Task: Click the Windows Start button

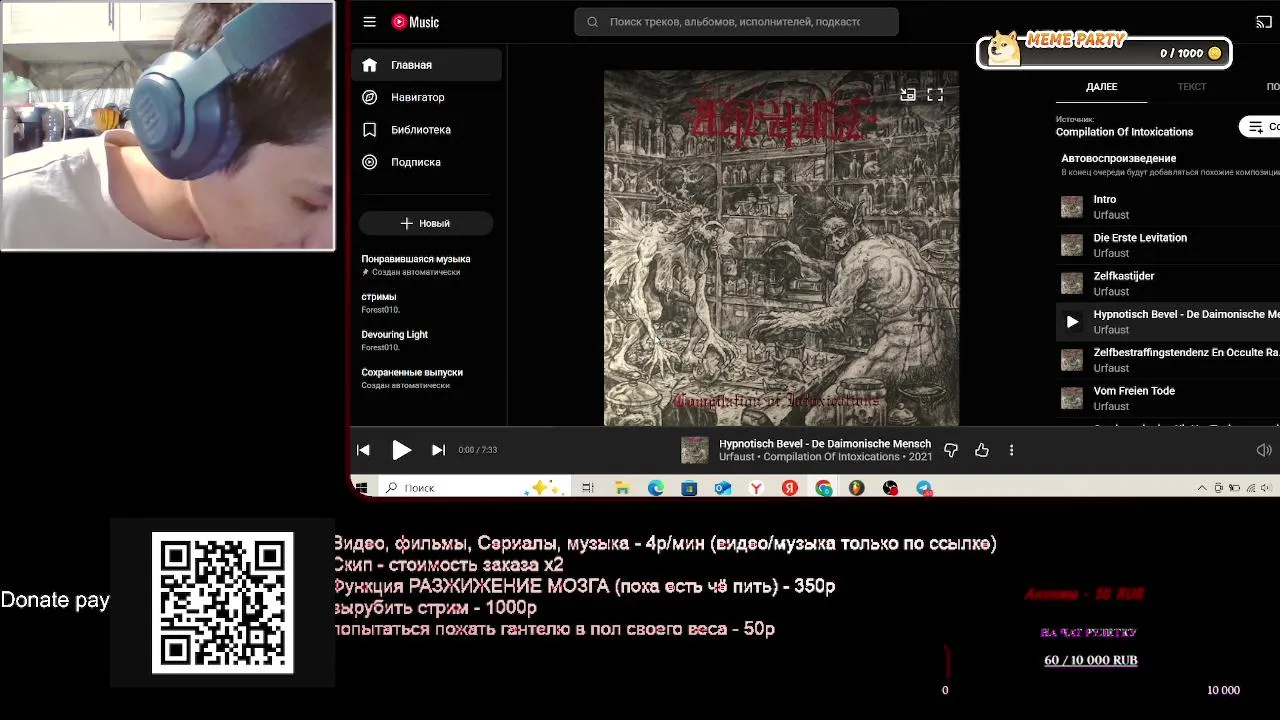Action: [361, 488]
